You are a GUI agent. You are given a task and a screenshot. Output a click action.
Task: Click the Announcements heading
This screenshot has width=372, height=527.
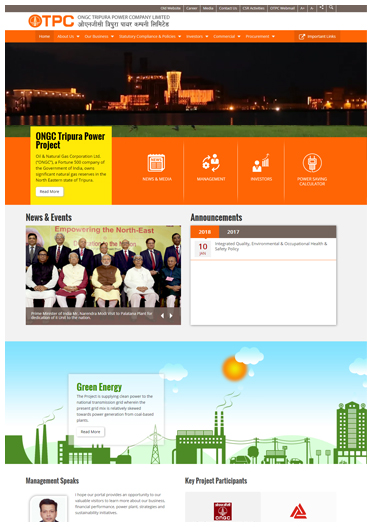(x=216, y=217)
